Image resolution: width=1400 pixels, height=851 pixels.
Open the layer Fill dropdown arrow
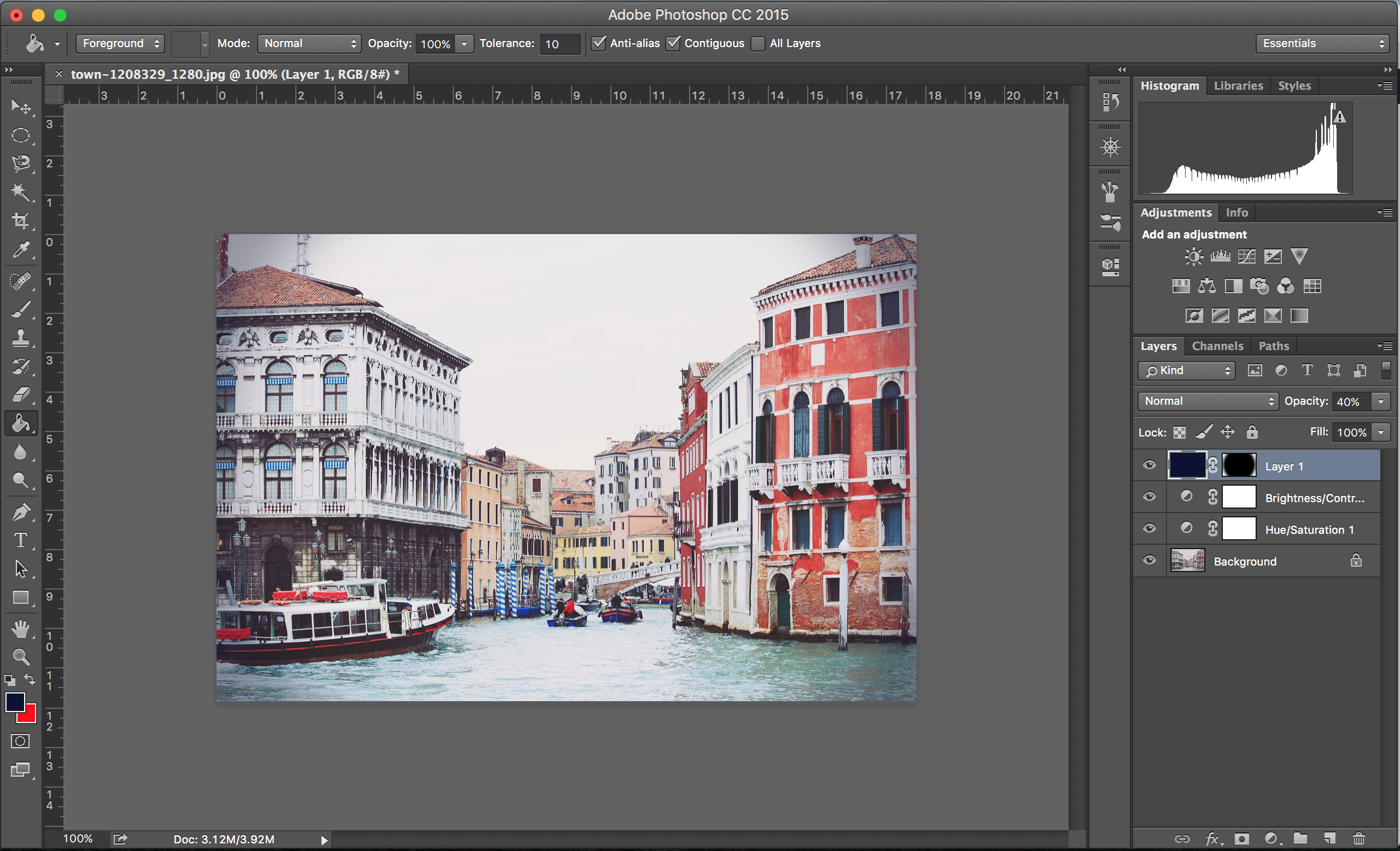coord(1381,432)
